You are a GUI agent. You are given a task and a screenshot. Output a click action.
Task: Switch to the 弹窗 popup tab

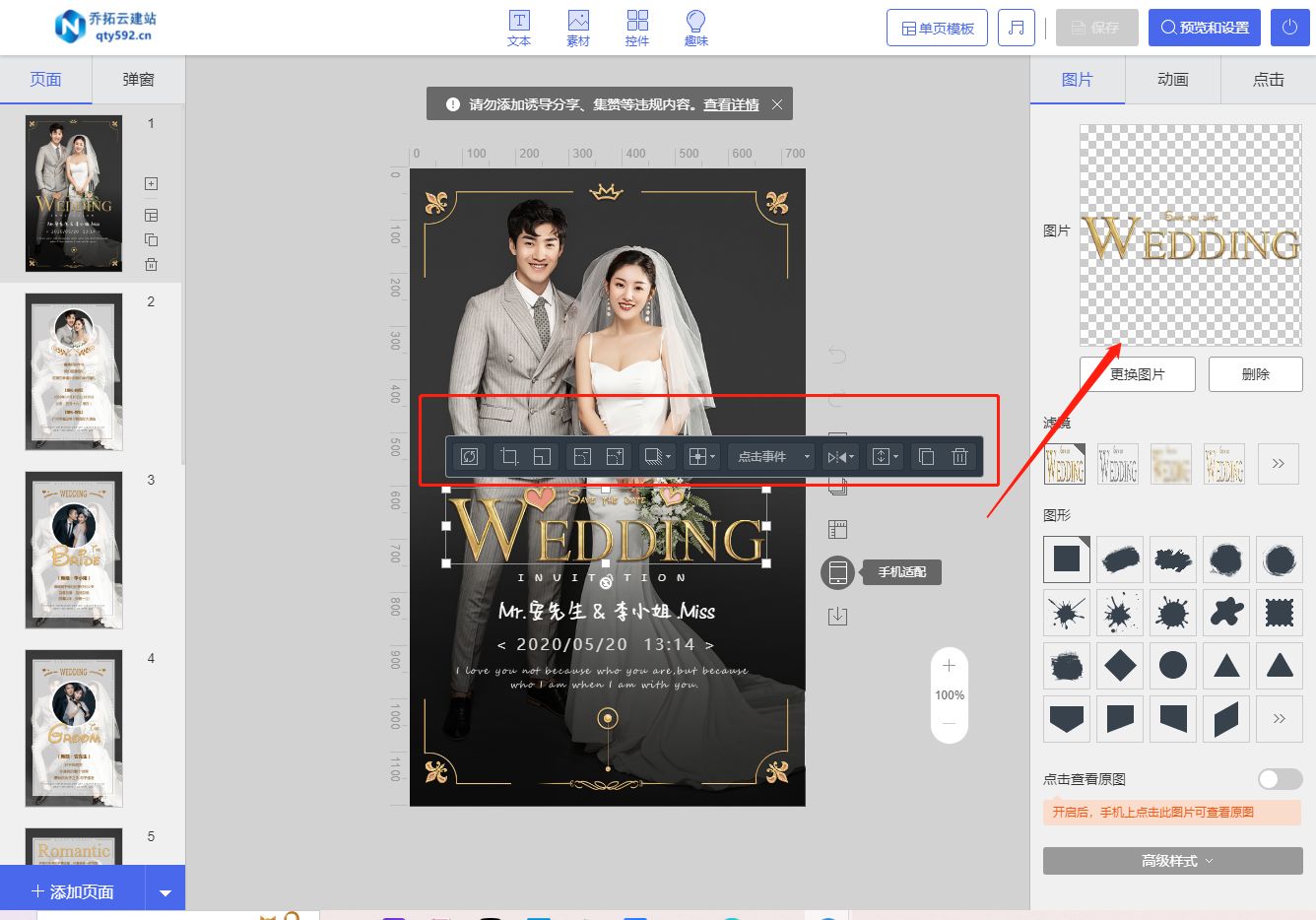coord(138,79)
